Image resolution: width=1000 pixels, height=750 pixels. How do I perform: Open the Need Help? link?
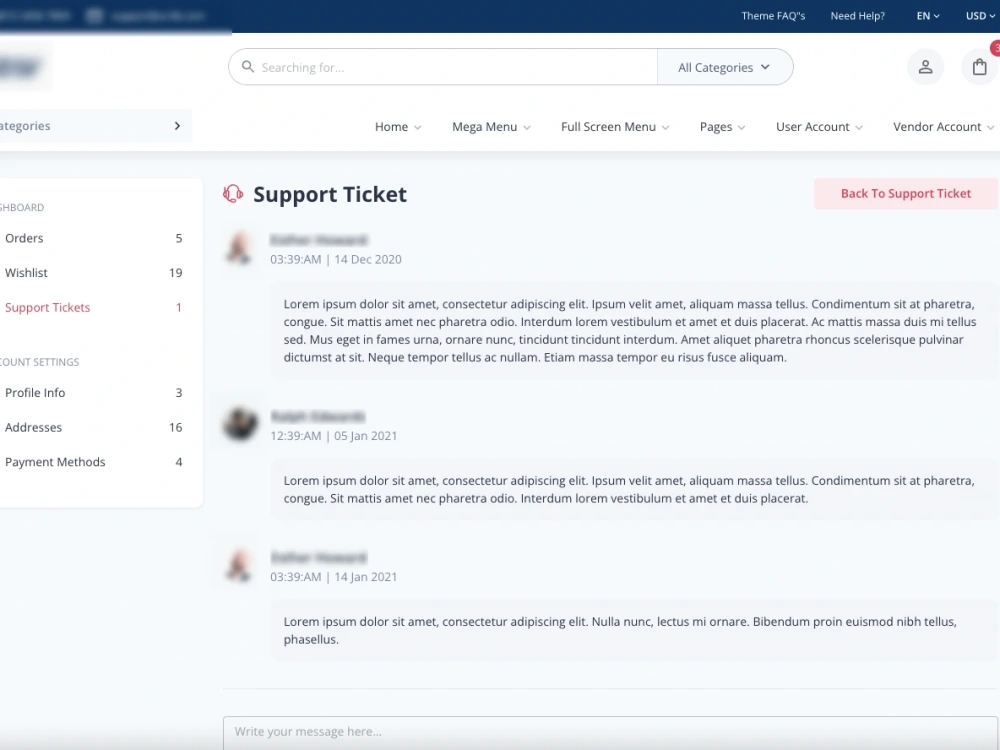(x=857, y=16)
